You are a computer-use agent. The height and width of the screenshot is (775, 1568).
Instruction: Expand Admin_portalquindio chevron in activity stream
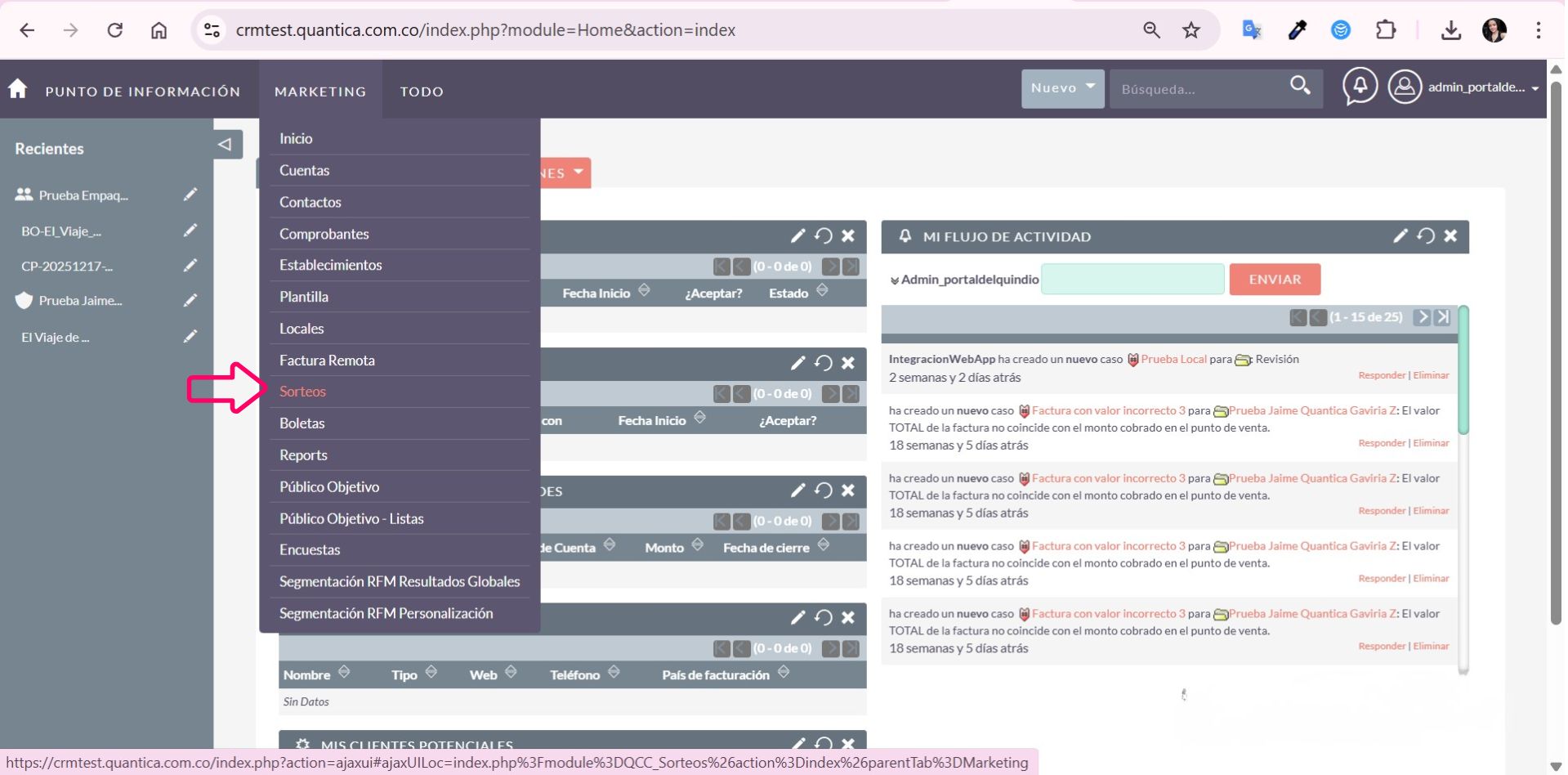click(x=894, y=280)
